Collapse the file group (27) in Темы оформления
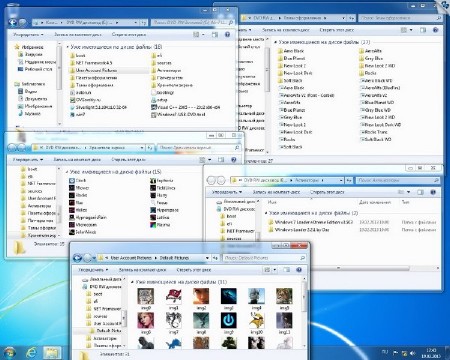450x360 pixels. [275, 42]
